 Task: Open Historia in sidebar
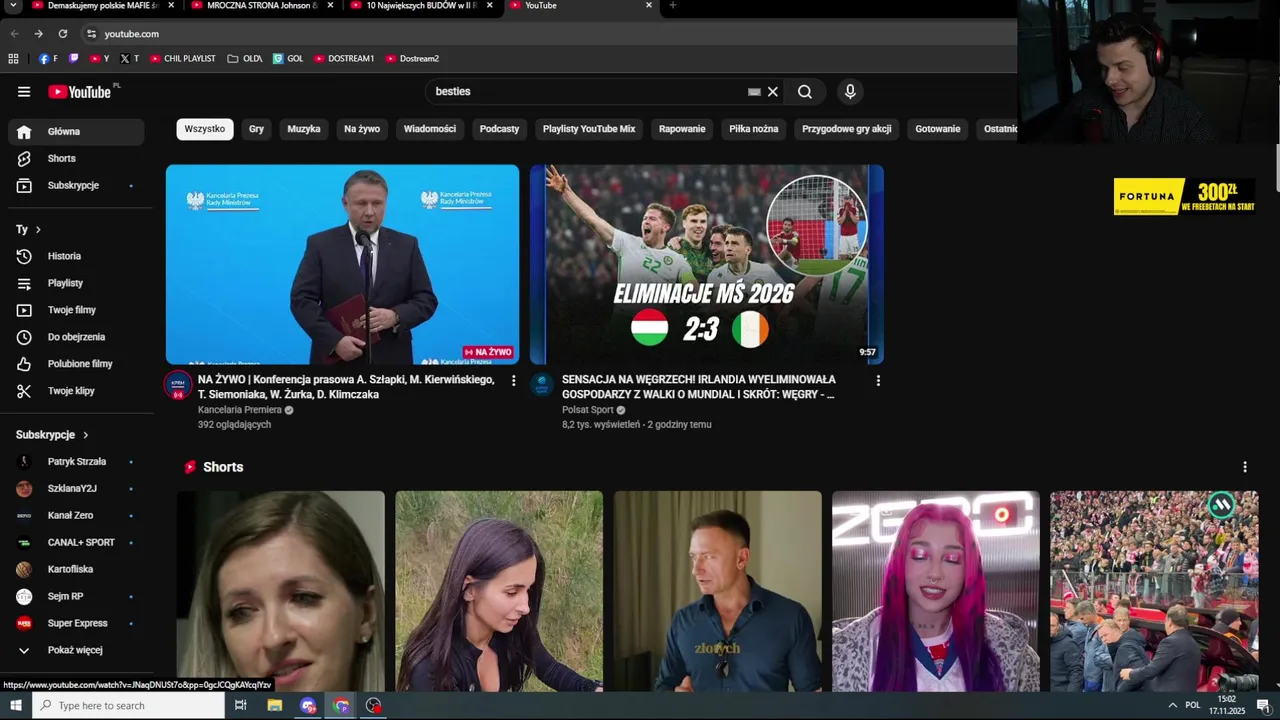[76, 257]
